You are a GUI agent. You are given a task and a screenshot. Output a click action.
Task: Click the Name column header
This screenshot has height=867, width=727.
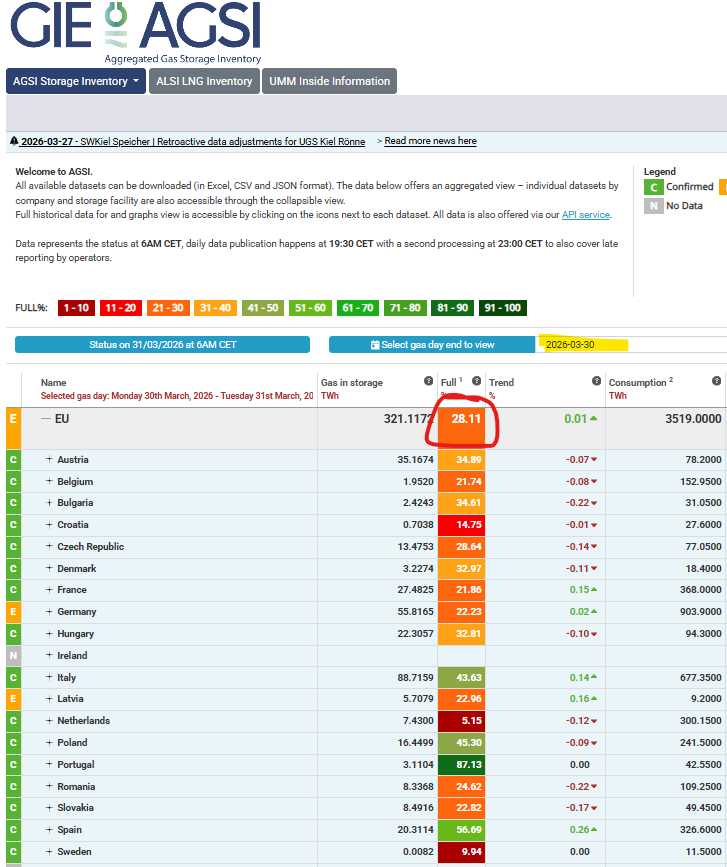click(54, 383)
